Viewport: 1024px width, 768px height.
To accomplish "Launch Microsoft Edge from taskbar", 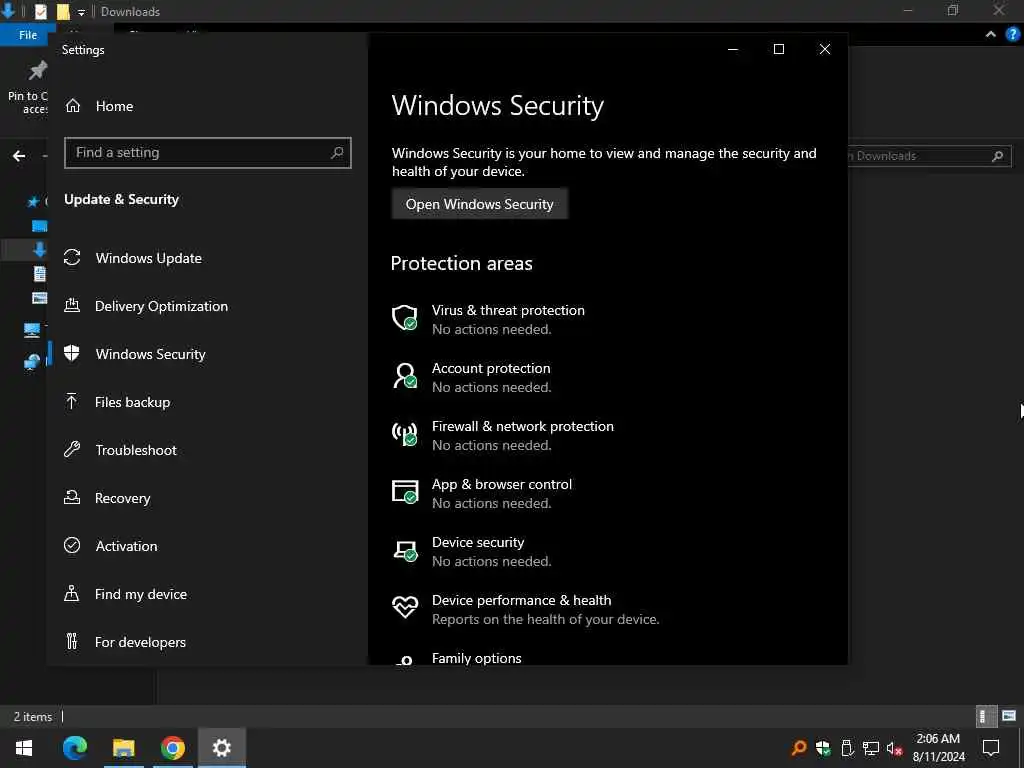I will pyautogui.click(x=74, y=748).
